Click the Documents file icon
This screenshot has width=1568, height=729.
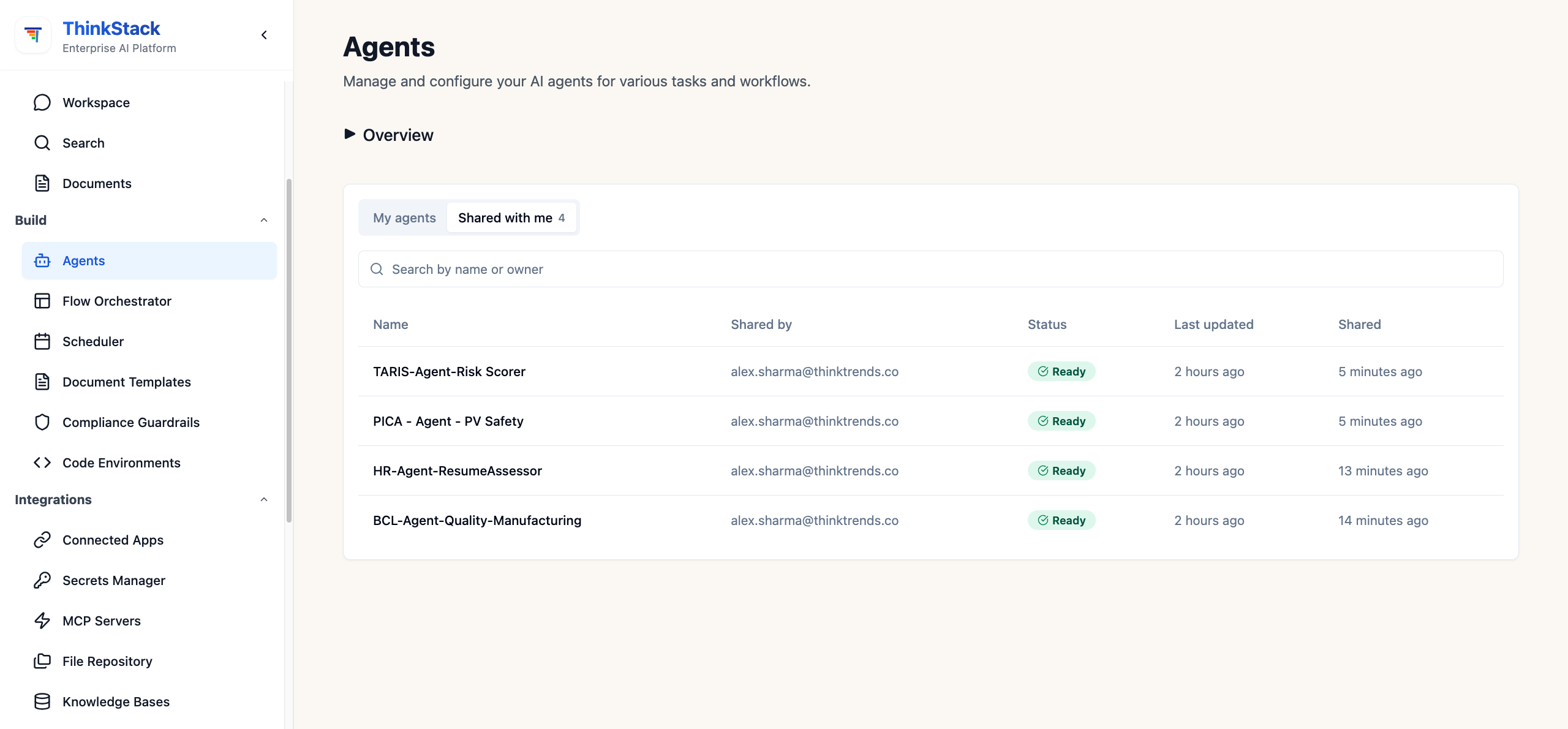click(x=42, y=183)
